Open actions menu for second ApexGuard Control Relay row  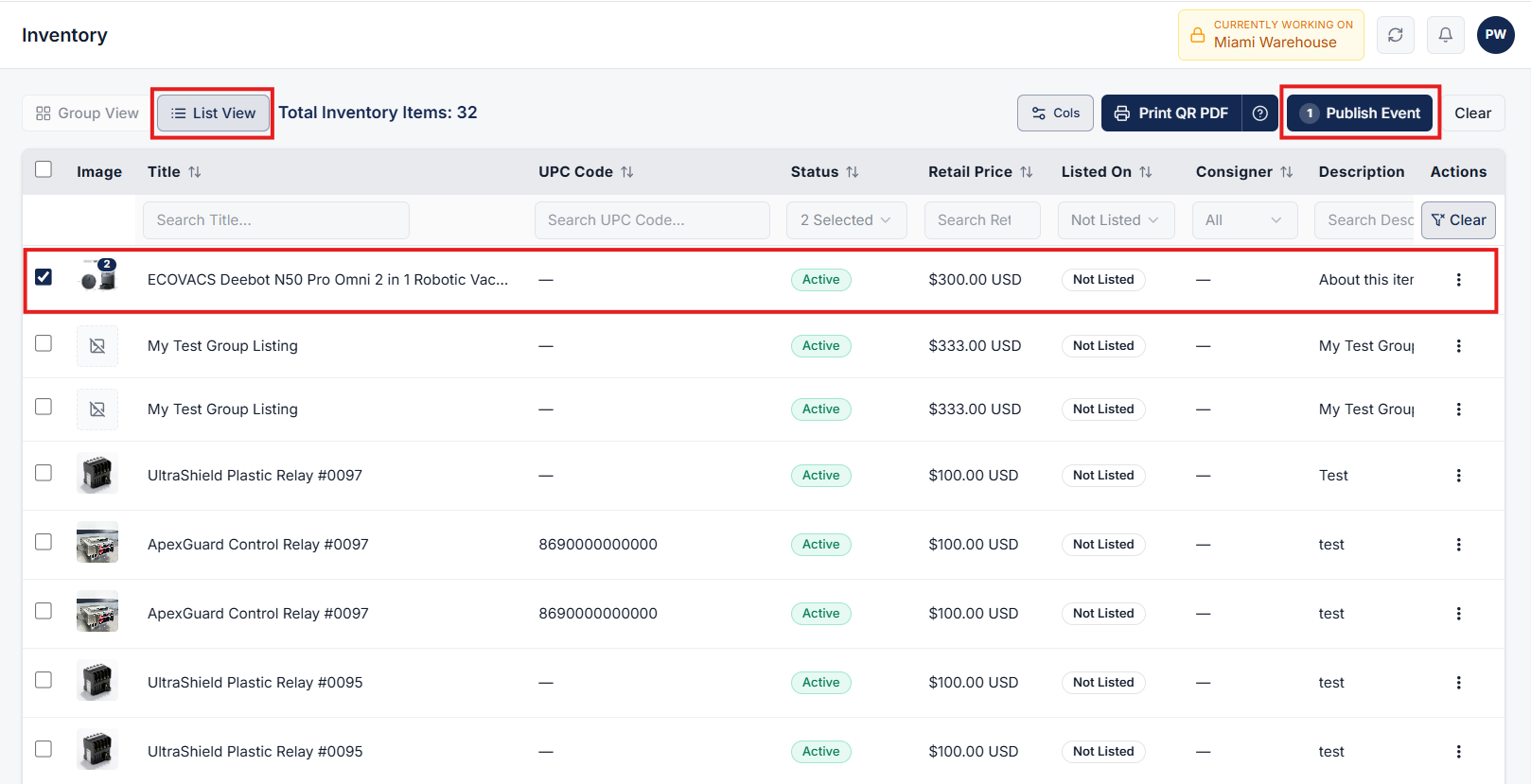[1458, 614]
